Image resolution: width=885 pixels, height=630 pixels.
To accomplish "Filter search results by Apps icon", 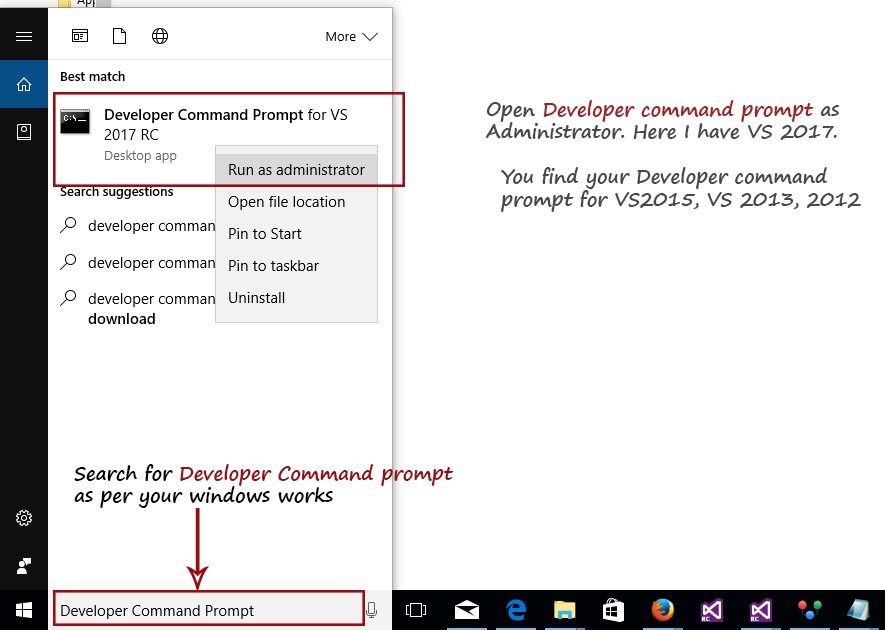I will (80, 36).
